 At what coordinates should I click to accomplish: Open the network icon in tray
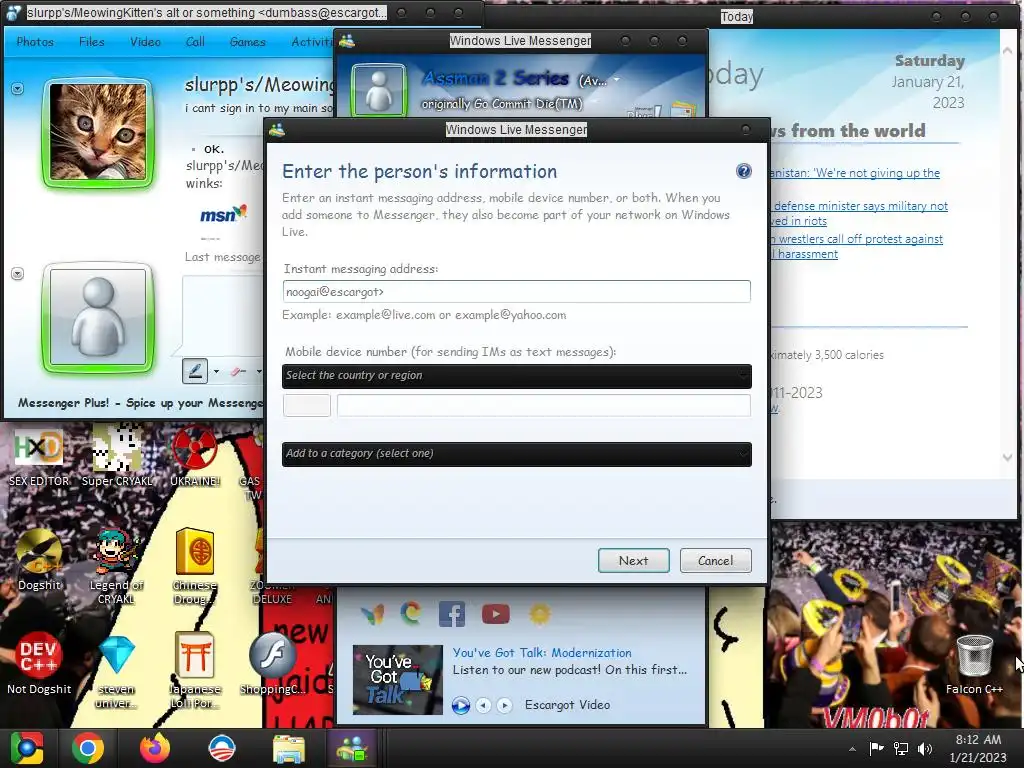[x=901, y=749]
